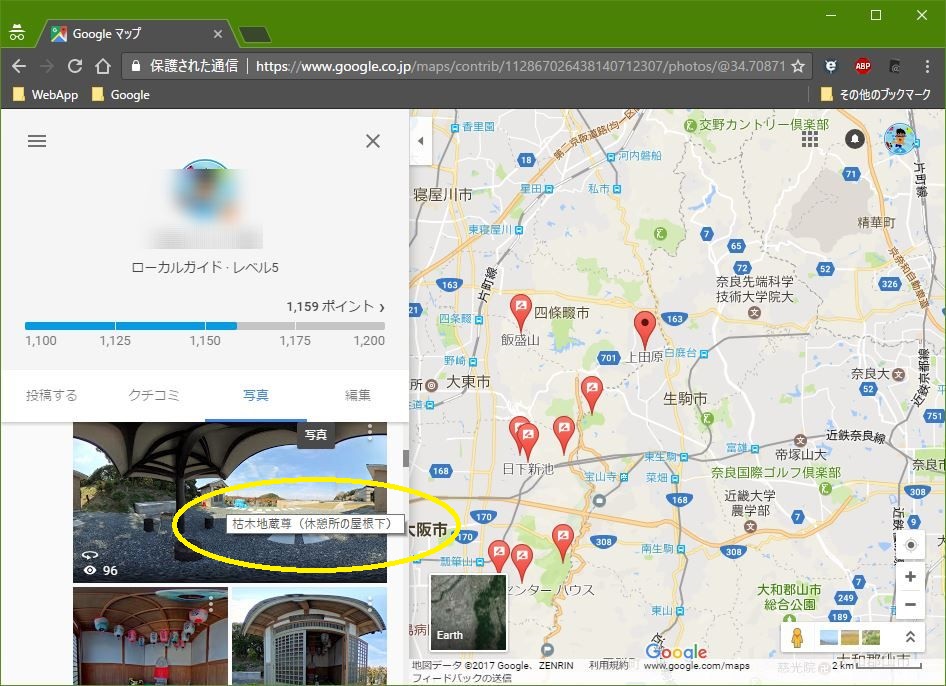Click the 近畿大学農学部 label
Image resolution: width=946 pixels, height=686 pixels.
coord(750,503)
